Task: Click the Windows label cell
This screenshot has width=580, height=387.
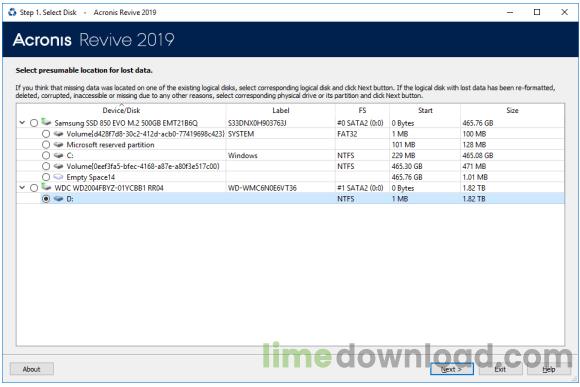Action: click(x=243, y=155)
